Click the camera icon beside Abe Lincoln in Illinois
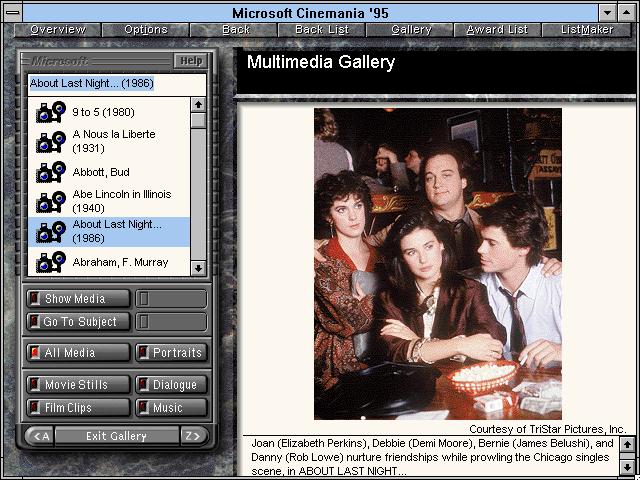Viewport: 640px width, 480px height. (x=51, y=202)
